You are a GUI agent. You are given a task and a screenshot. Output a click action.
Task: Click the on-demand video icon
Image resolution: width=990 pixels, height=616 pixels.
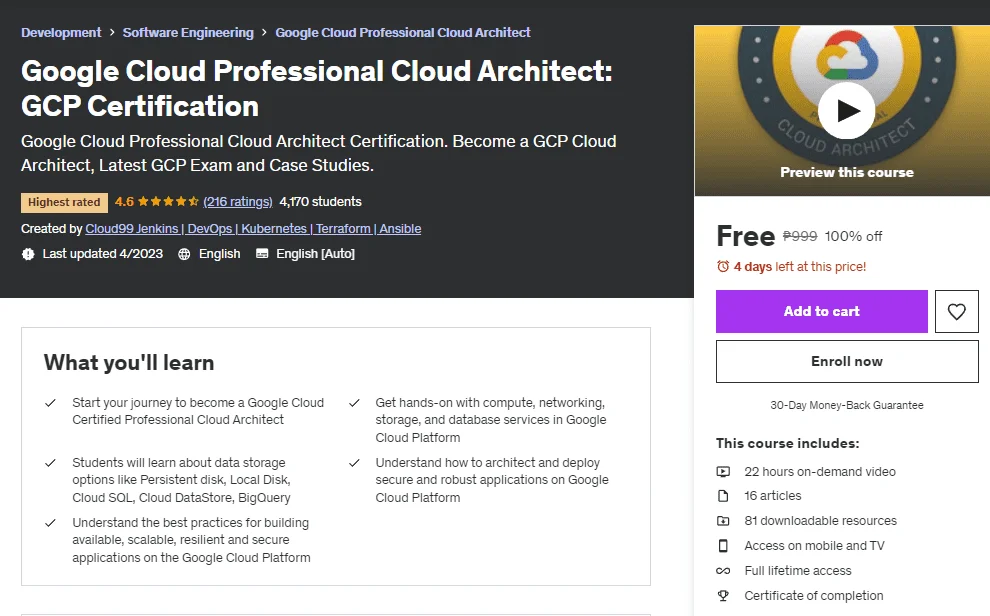(723, 471)
